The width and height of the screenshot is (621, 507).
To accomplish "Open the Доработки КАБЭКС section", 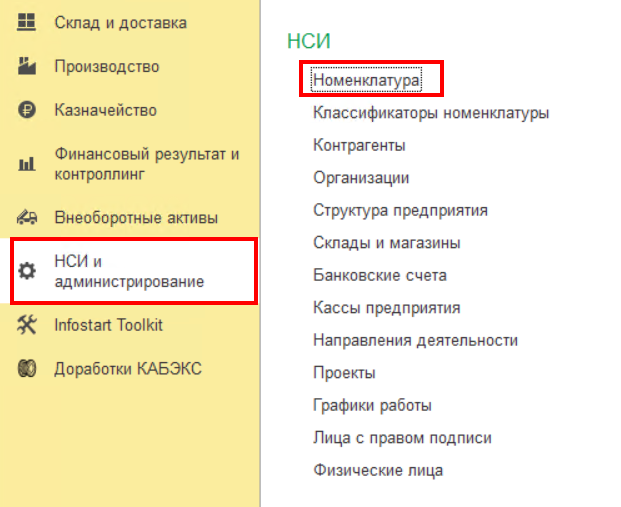I will [128, 368].
